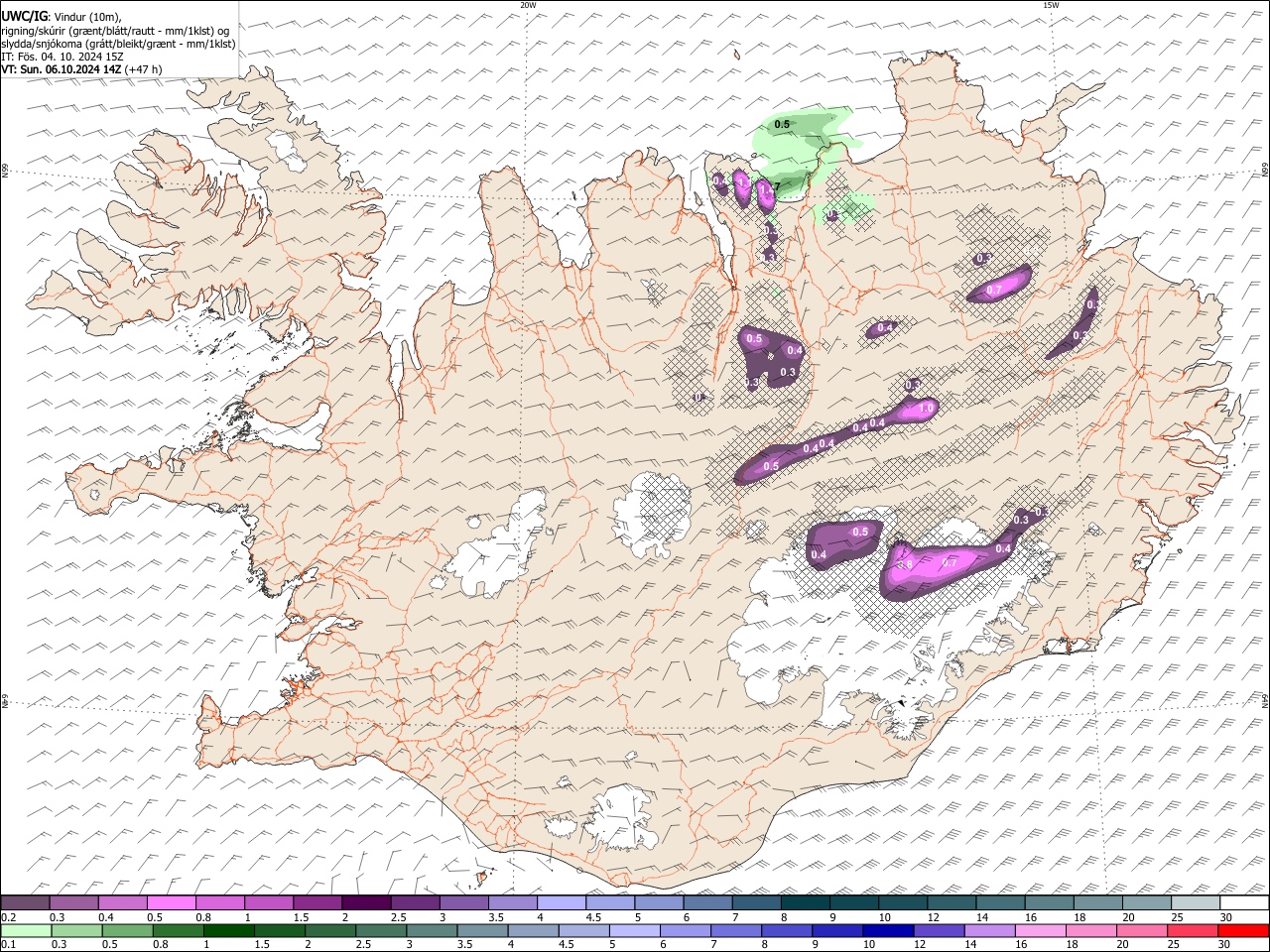Pick lower legend deep blue swatch between 10 and 12
The width and height of the screenshot is (1270, 952).
tap(889, 930)
